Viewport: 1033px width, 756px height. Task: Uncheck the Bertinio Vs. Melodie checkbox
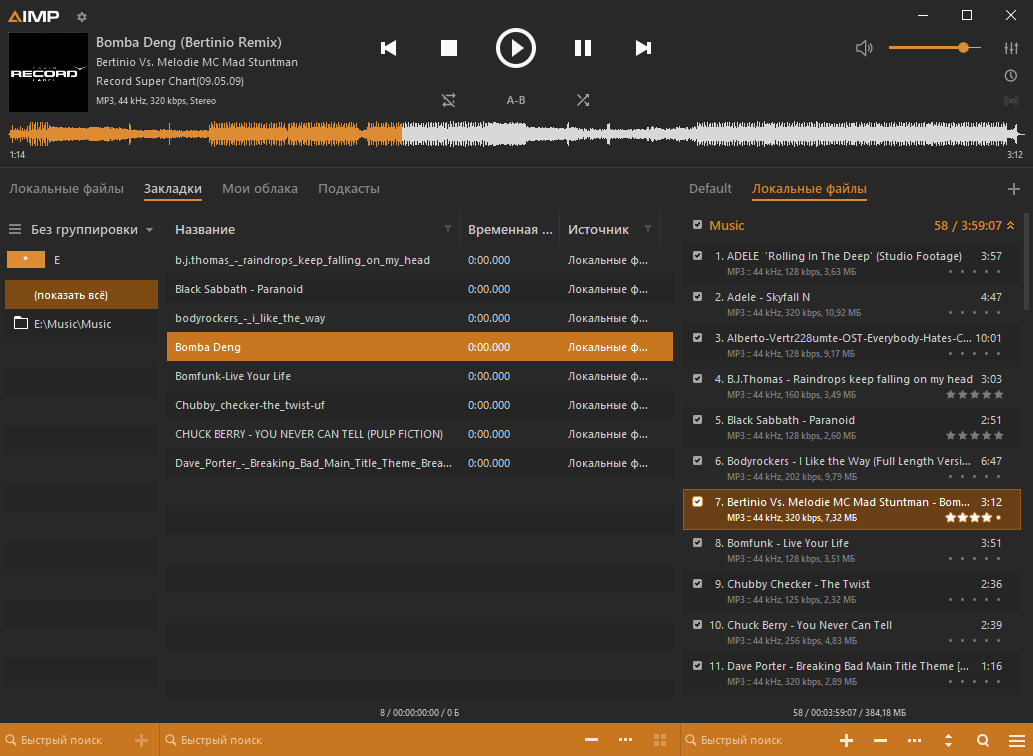[698, 501]
